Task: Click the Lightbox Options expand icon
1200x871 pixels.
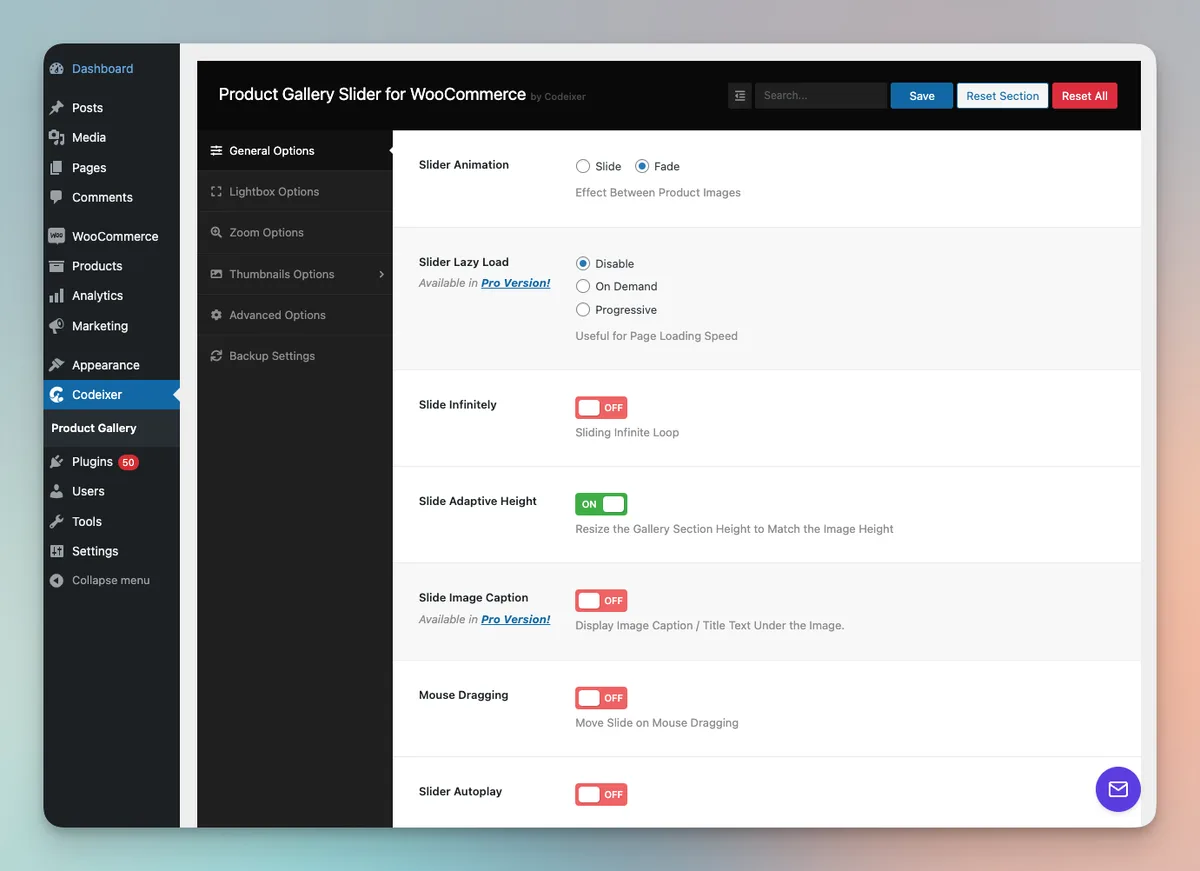Action: (216, 192)
